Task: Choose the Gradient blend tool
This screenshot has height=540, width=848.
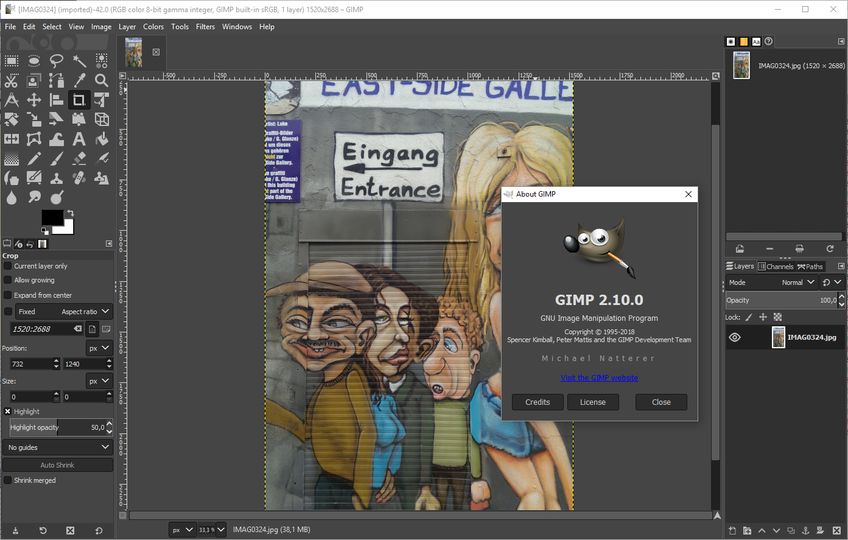Action: tap(11, 159)
